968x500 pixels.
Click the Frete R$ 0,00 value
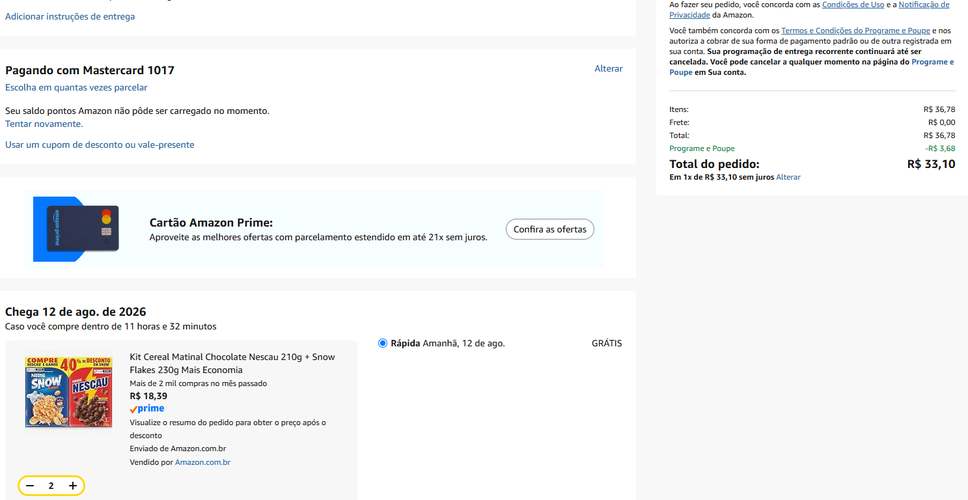(943, 122)
